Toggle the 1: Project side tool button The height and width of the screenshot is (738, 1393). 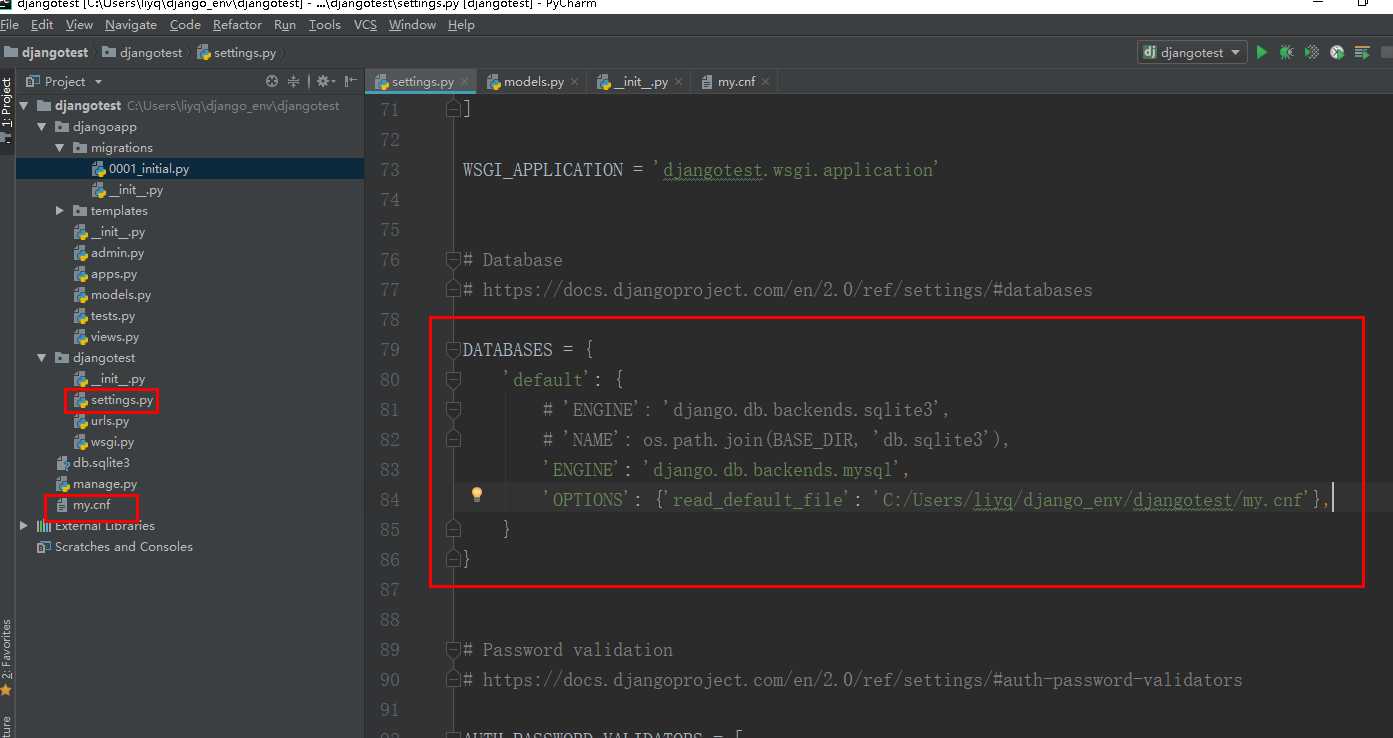click(x=7, y=111)
